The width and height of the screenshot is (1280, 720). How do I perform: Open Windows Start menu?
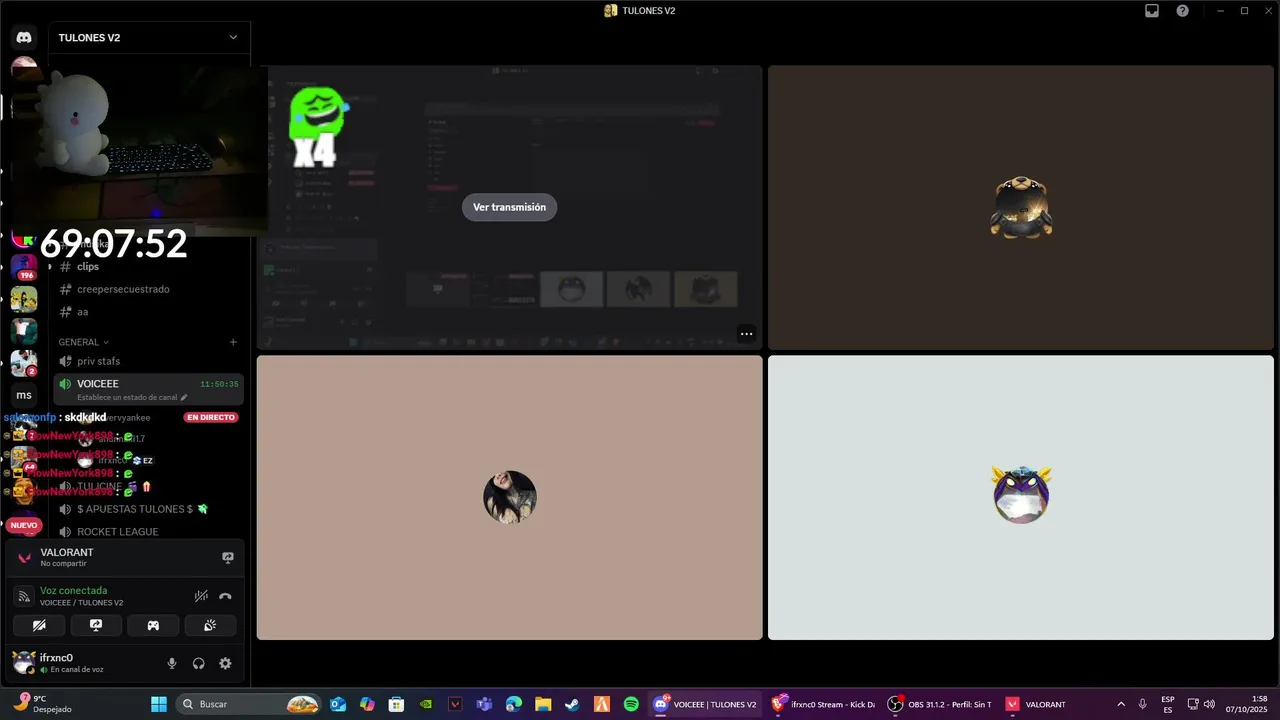click(159, 704)
